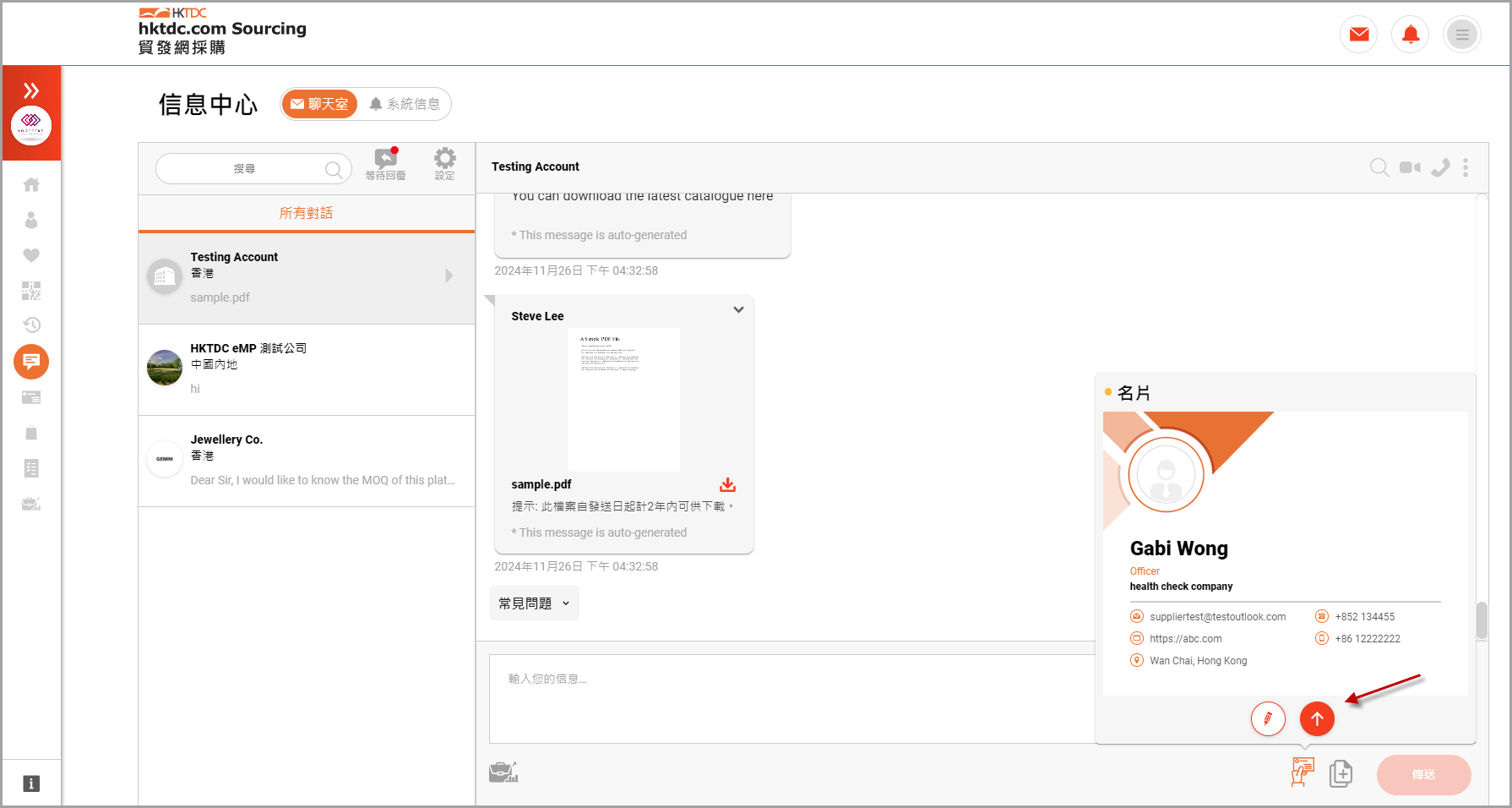This screenshot has height=808, width=1512.
Task: Expand Steve Lee message options chevron
Action: coord(738,309)
